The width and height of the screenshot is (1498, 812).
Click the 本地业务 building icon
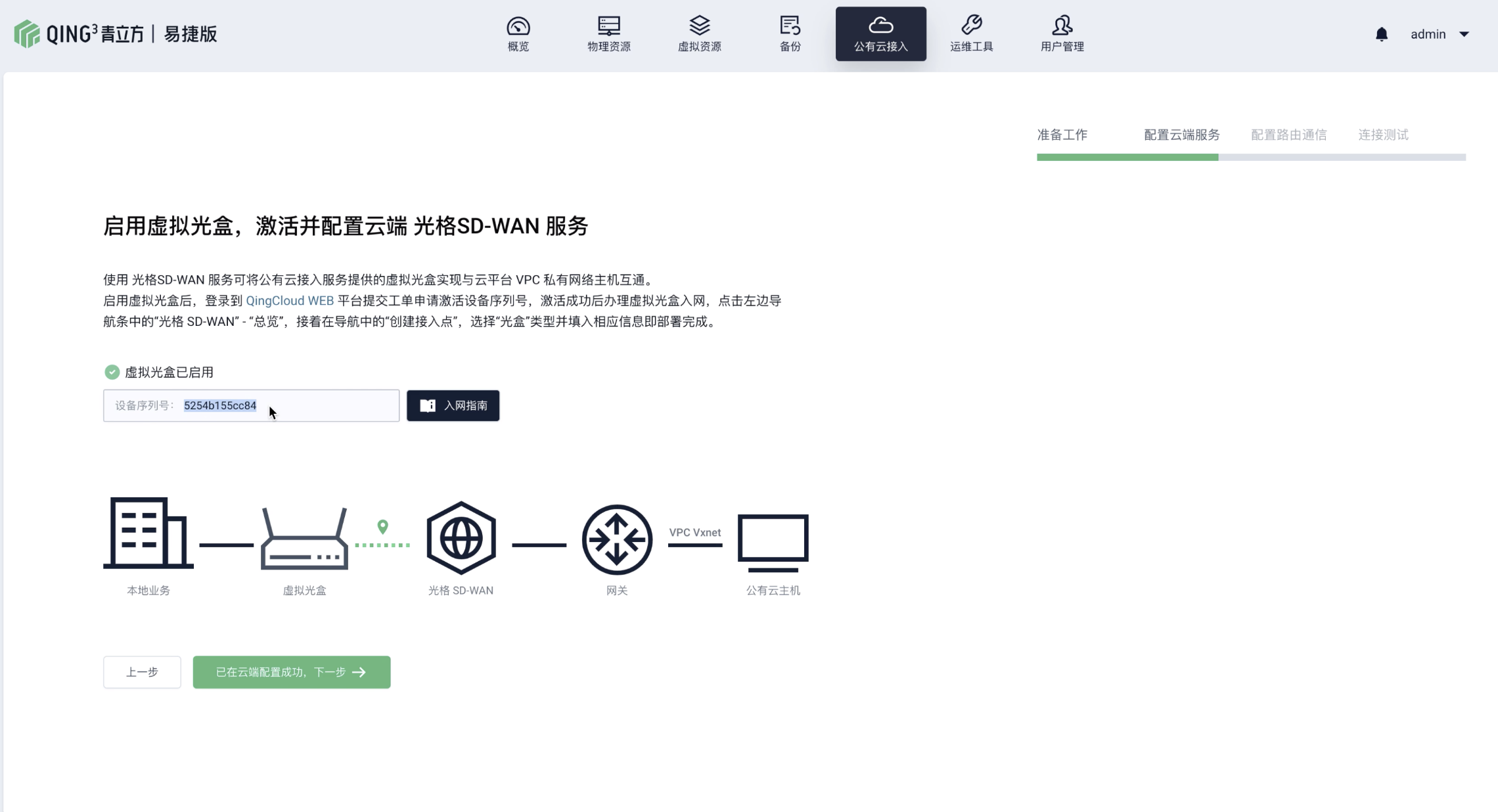(x=148, y=533)
